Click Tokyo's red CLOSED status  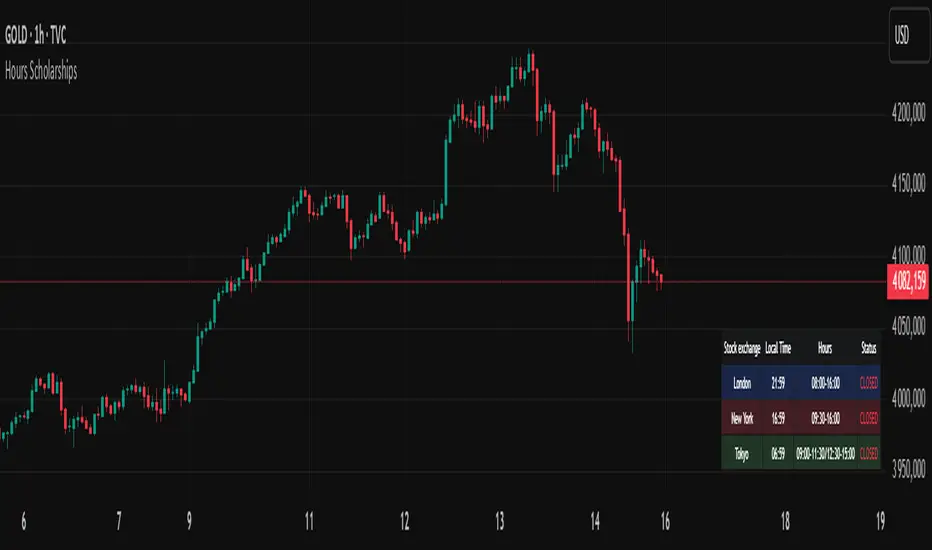click(868, 452)
